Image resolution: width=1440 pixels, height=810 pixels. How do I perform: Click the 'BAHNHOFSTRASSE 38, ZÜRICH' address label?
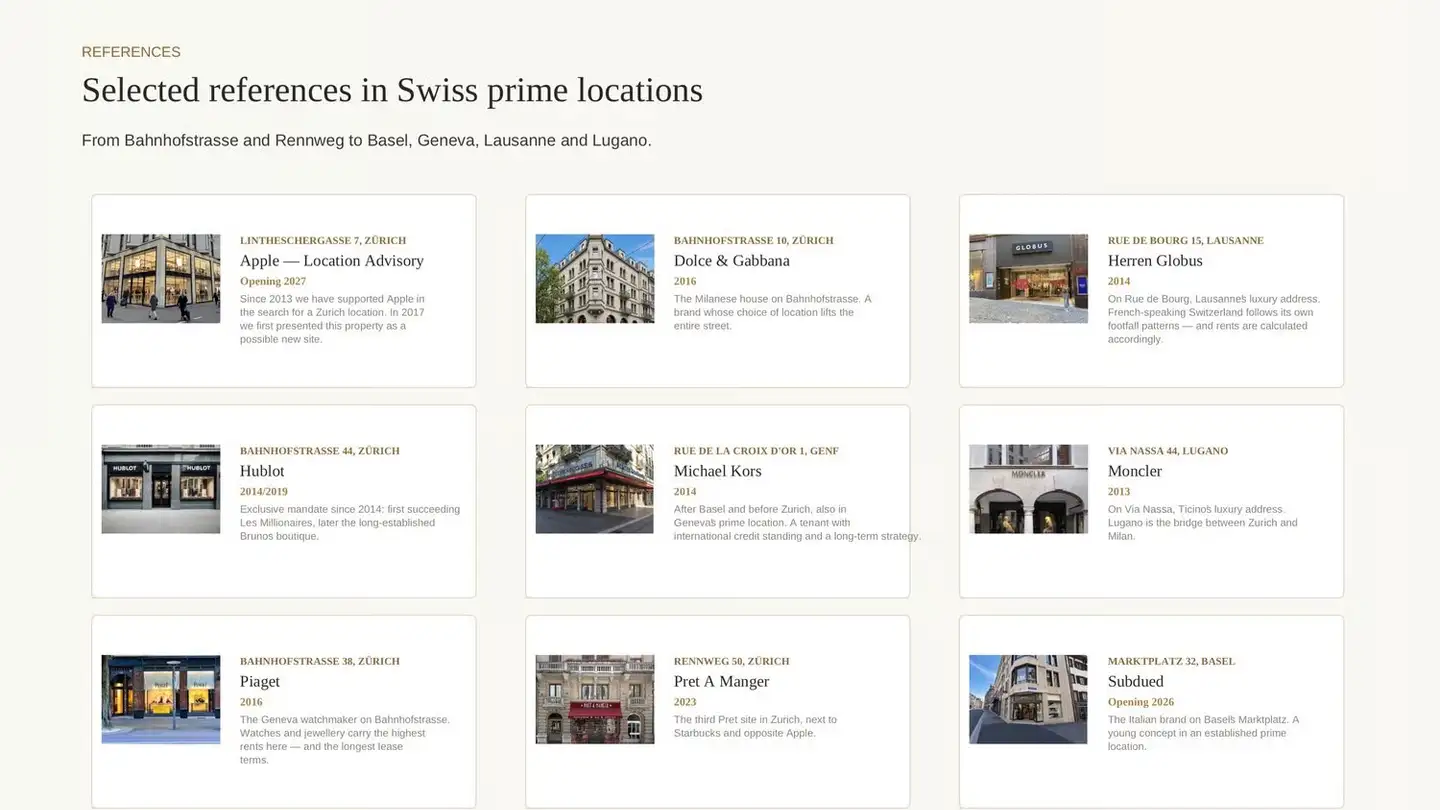320,661
